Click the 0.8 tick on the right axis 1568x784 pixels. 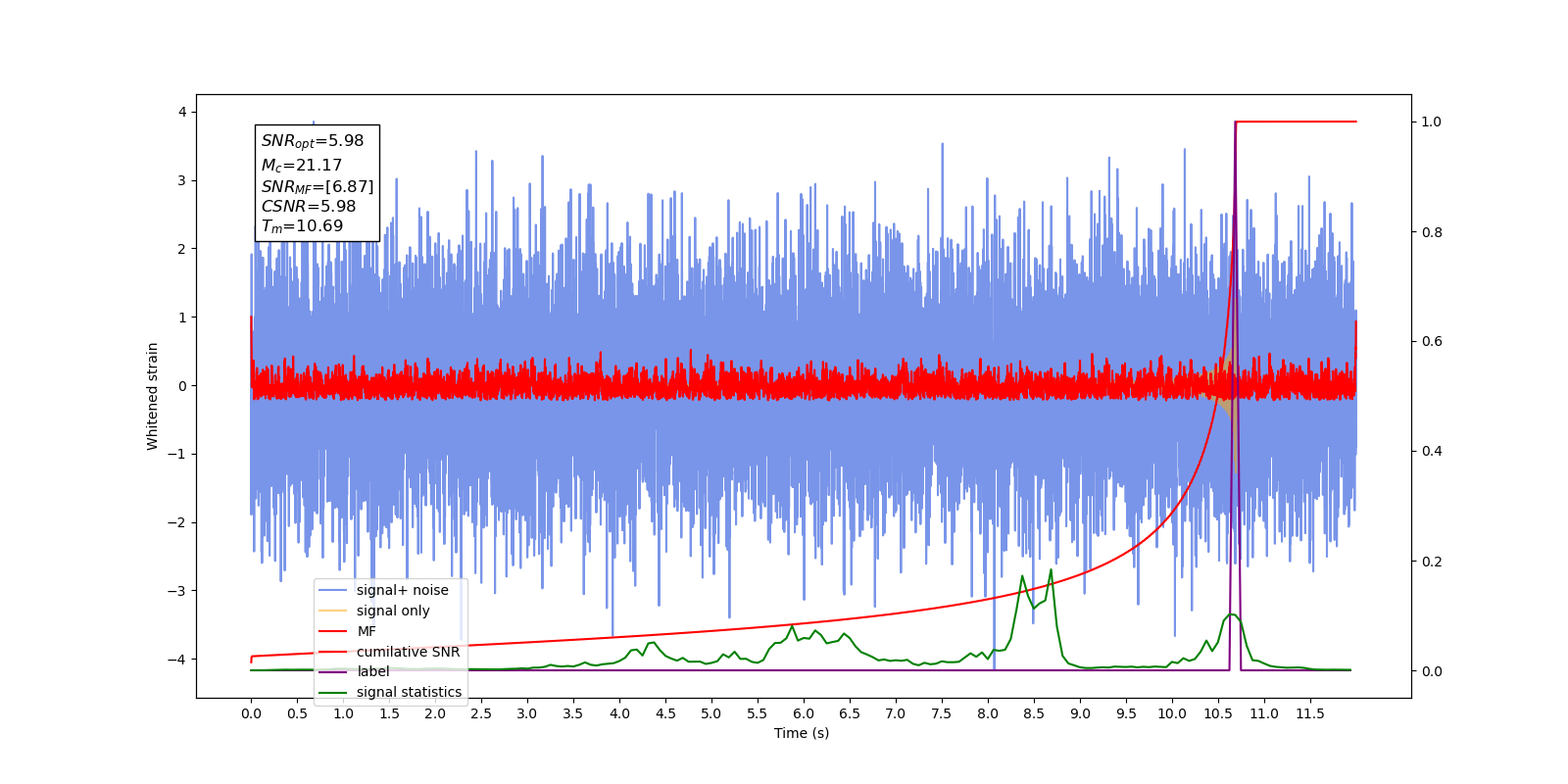pos(1432,232)
